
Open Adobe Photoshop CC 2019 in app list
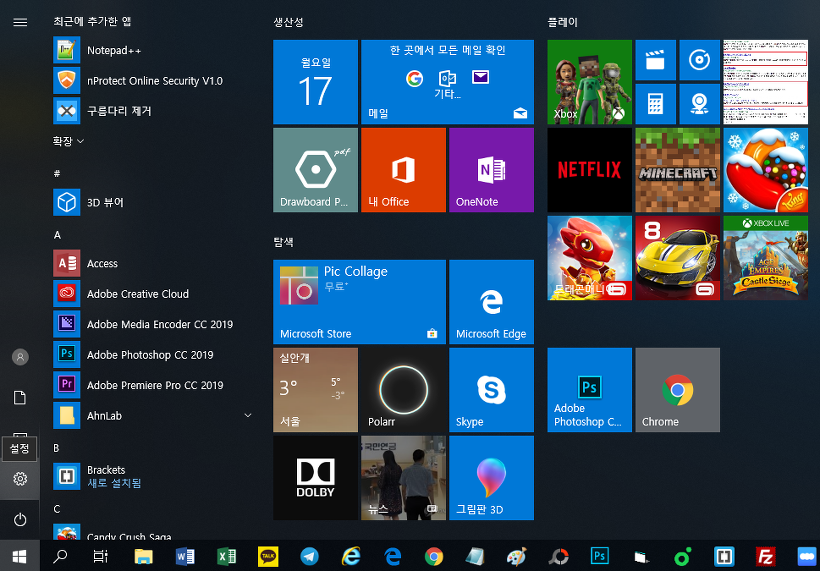point(152,355)
